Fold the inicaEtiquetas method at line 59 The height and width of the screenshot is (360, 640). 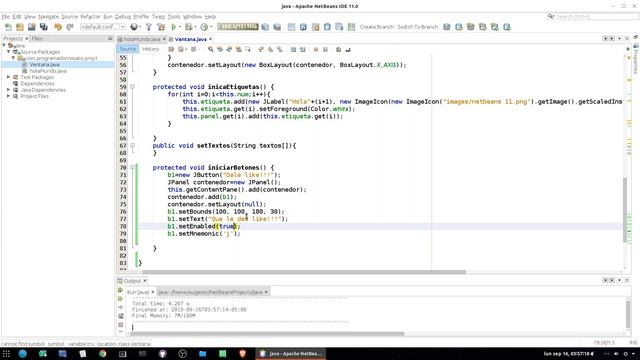[x=132, y=87]
